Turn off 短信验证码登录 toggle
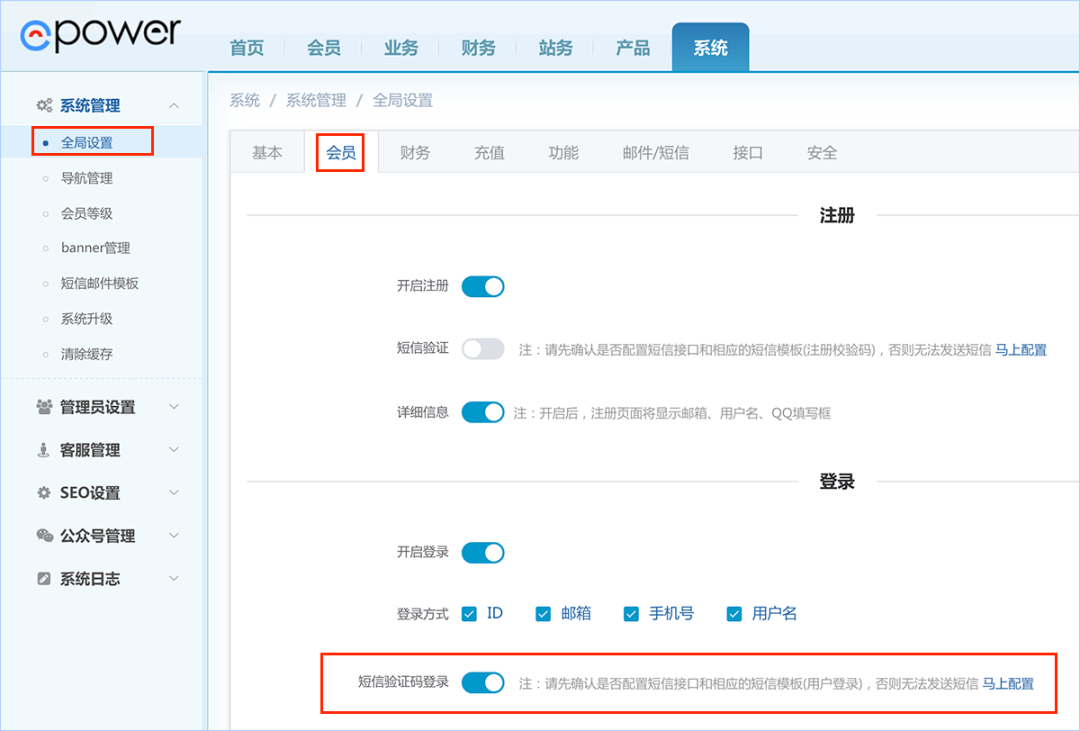This screenshot has height=731, width=1080. [x=483, y=683]
